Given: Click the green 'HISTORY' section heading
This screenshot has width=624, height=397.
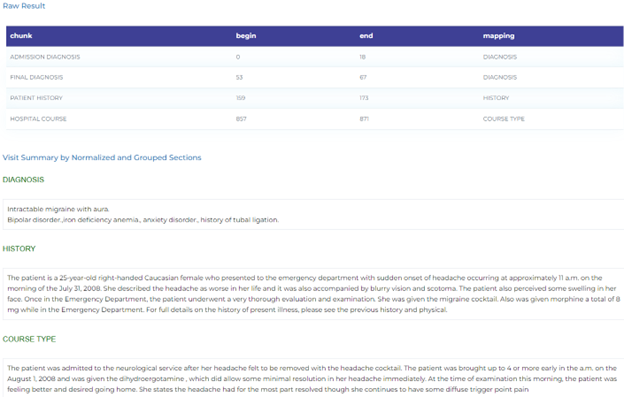Looking at the screenshot, I should click(19, 249).
